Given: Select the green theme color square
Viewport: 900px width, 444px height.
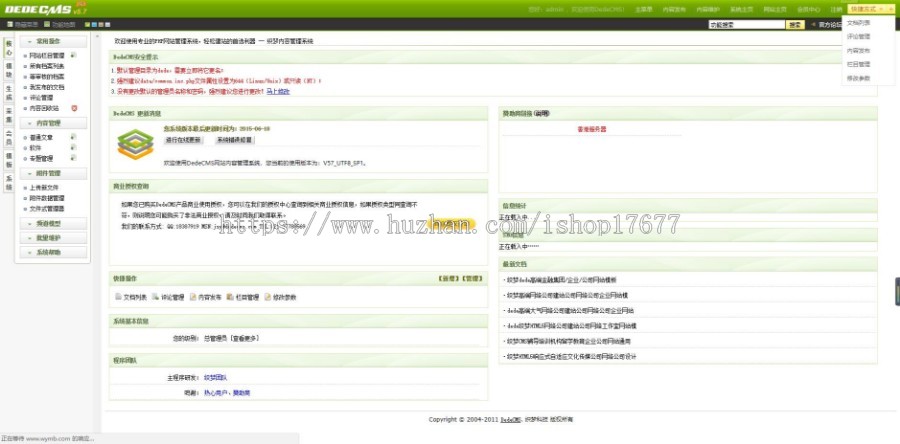Looking at the screenshot, I should 87,25.
